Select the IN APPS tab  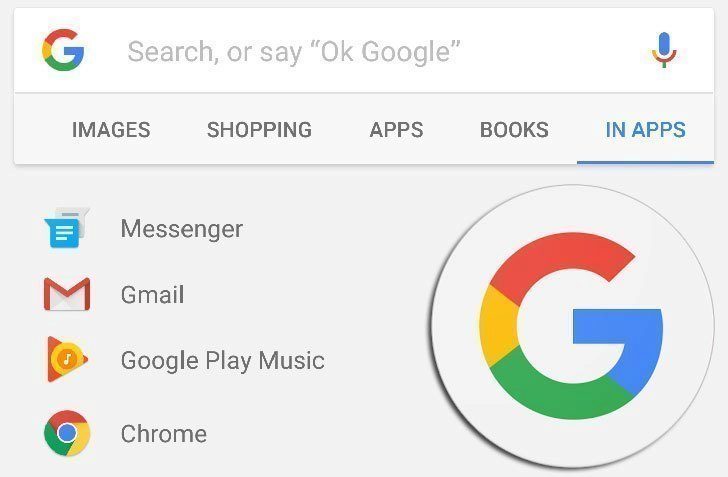645,130
